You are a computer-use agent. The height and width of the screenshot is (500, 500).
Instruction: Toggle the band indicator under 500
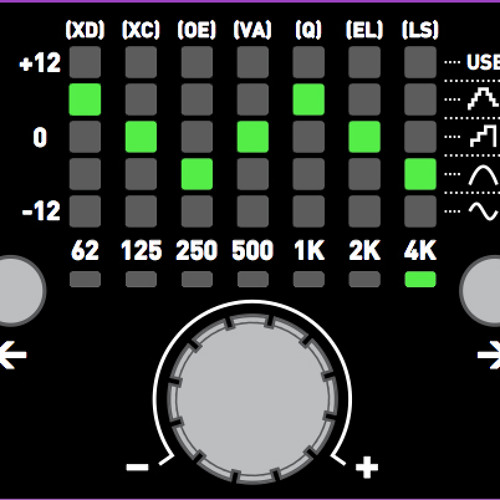253,279
